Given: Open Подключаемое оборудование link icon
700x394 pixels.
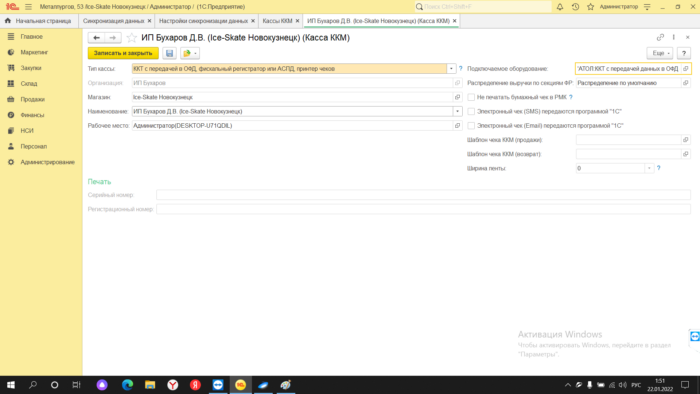Looking at the screenshot, I should click(x=686, y=69).
